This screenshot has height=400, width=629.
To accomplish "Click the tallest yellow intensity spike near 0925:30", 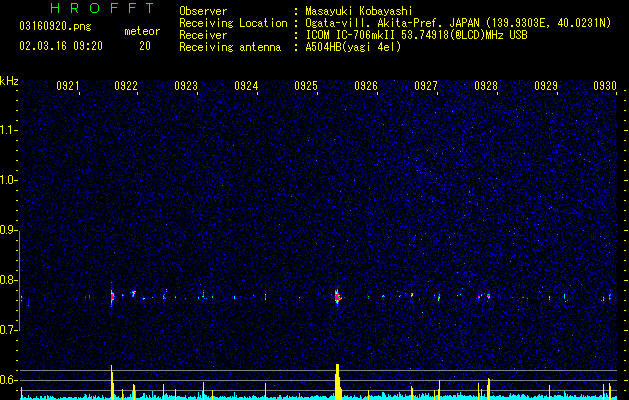I will tap(337, 381).
